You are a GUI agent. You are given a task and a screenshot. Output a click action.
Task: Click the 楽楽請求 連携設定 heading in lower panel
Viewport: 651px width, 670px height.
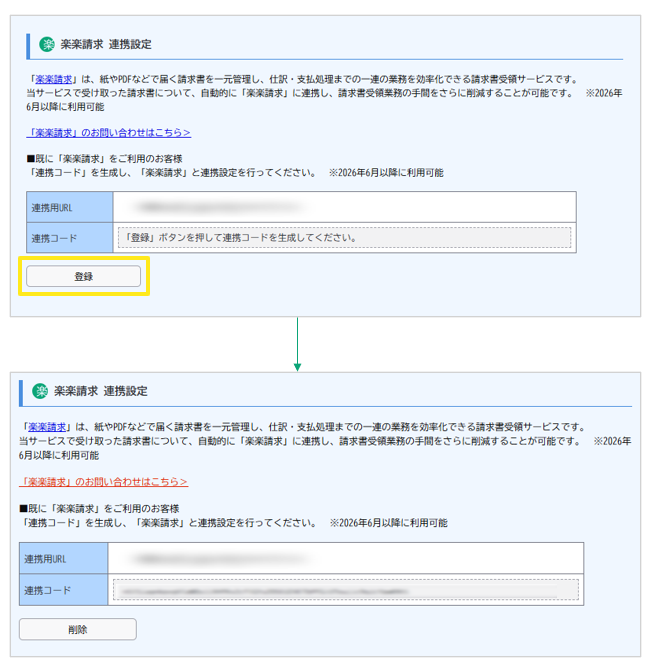101,391
